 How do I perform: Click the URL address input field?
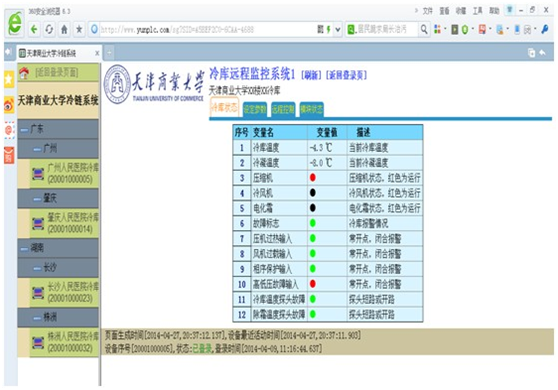[x=208, y=30]
